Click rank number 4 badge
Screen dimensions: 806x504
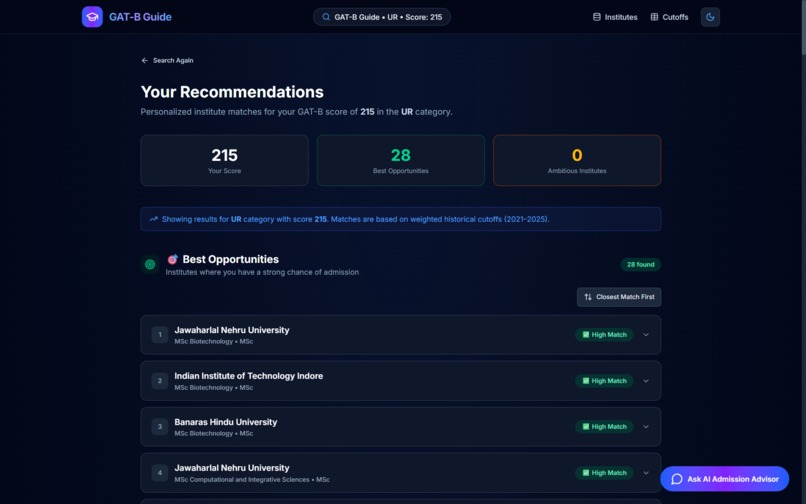160,473
